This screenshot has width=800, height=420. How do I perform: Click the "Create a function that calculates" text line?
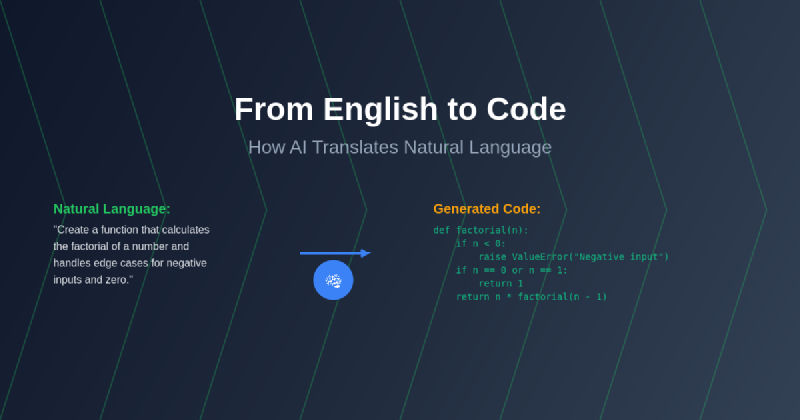pos(131,230)
